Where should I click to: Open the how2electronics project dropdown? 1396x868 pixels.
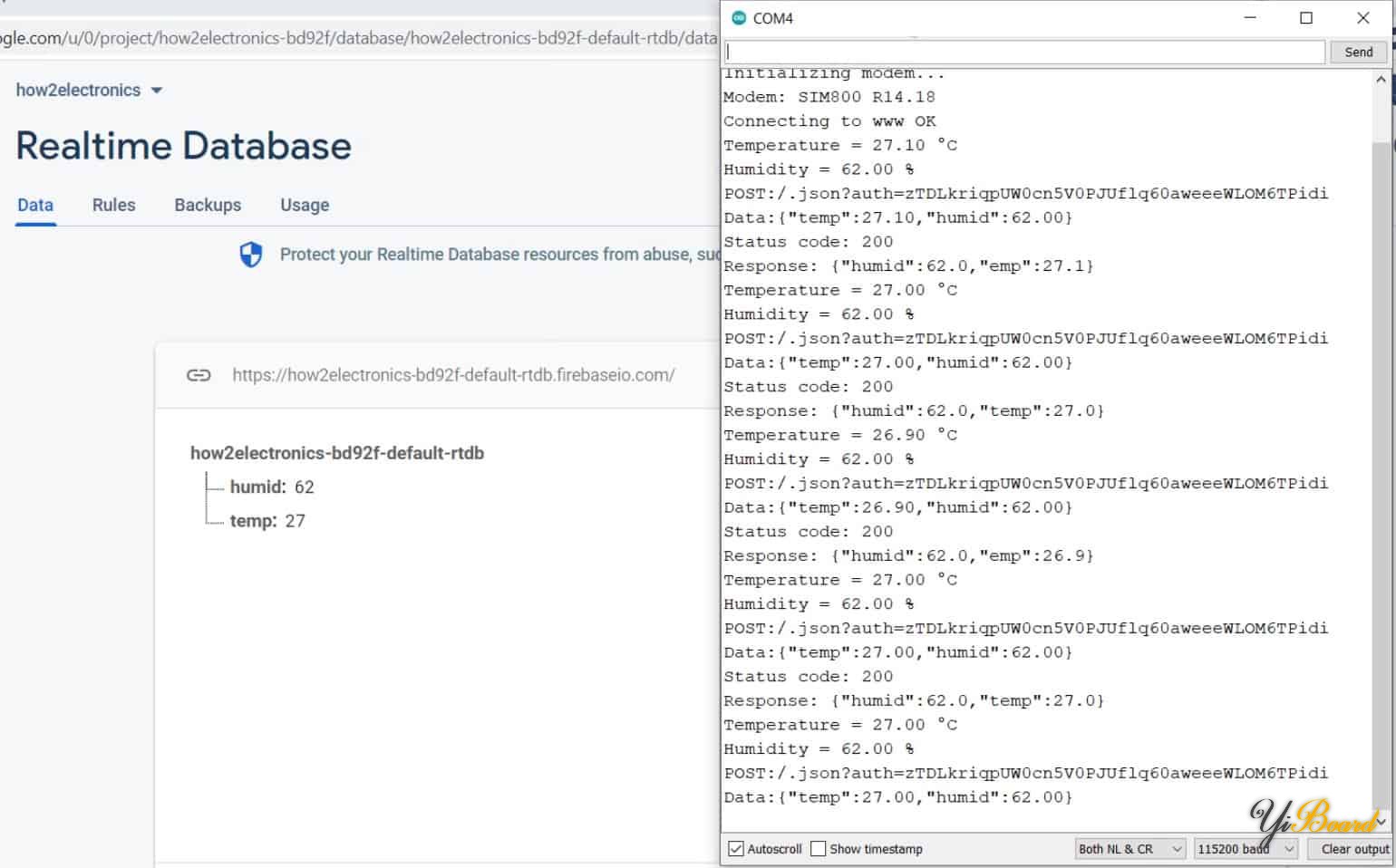(89, 90)
